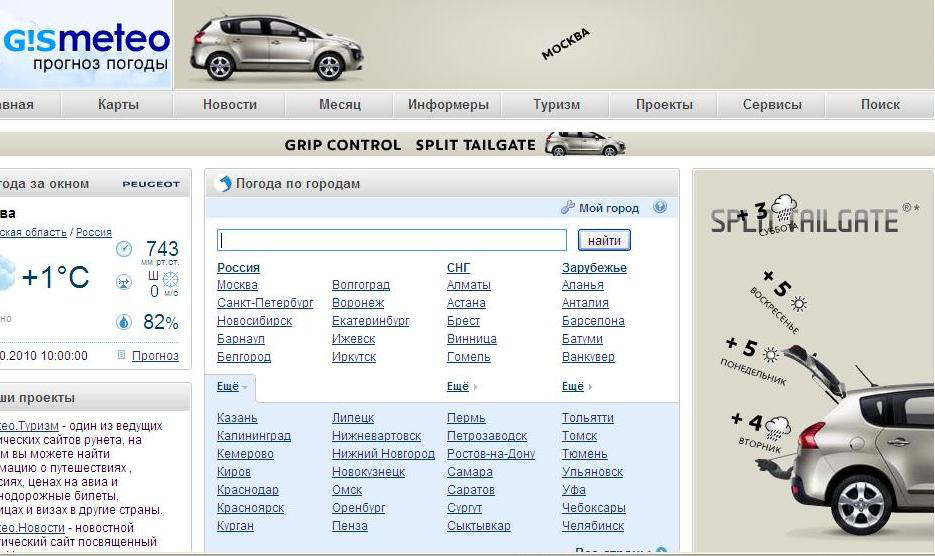Click the Monday sun icon

(x=771, y=355)
